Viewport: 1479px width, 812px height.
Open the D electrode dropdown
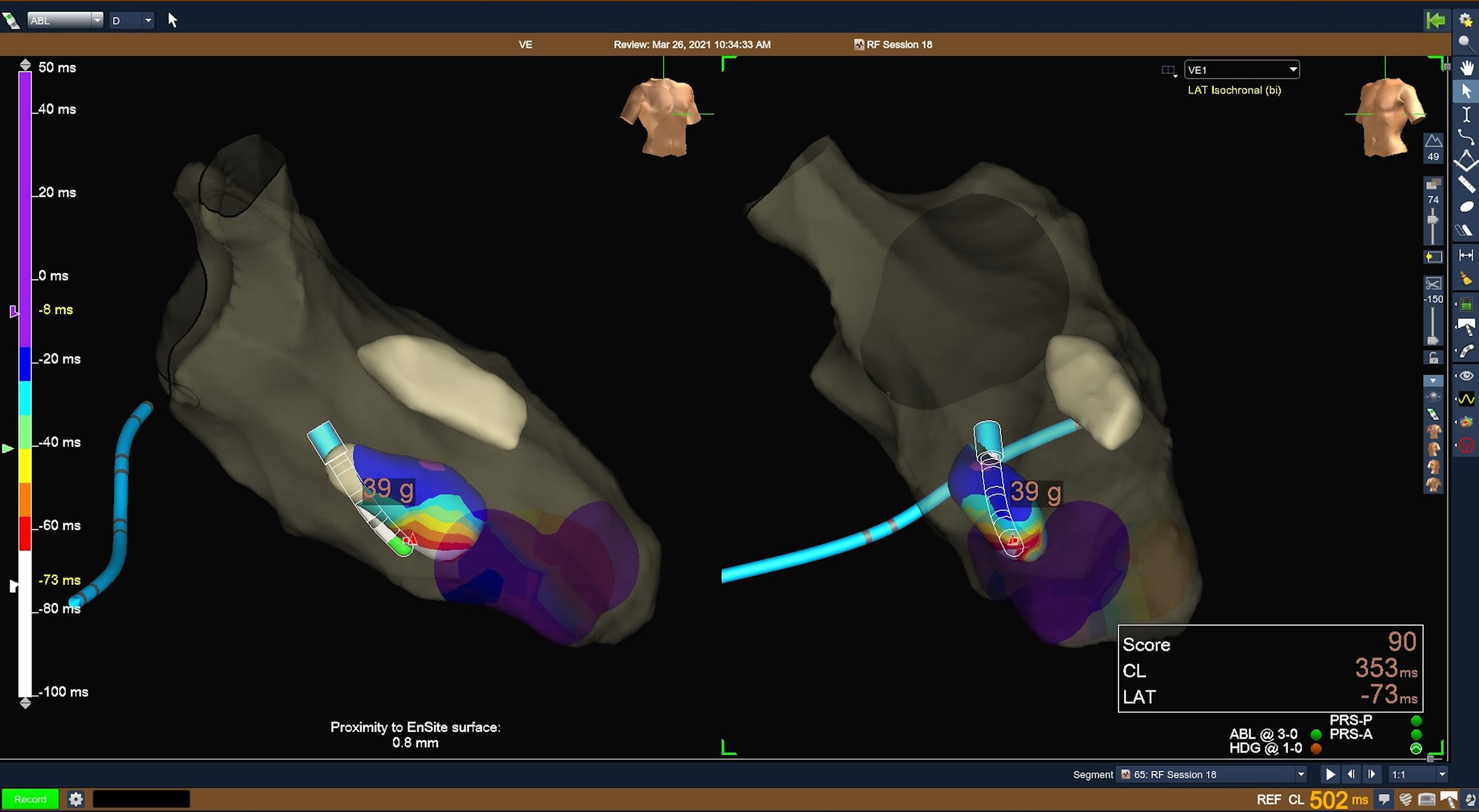pos(131,20)
